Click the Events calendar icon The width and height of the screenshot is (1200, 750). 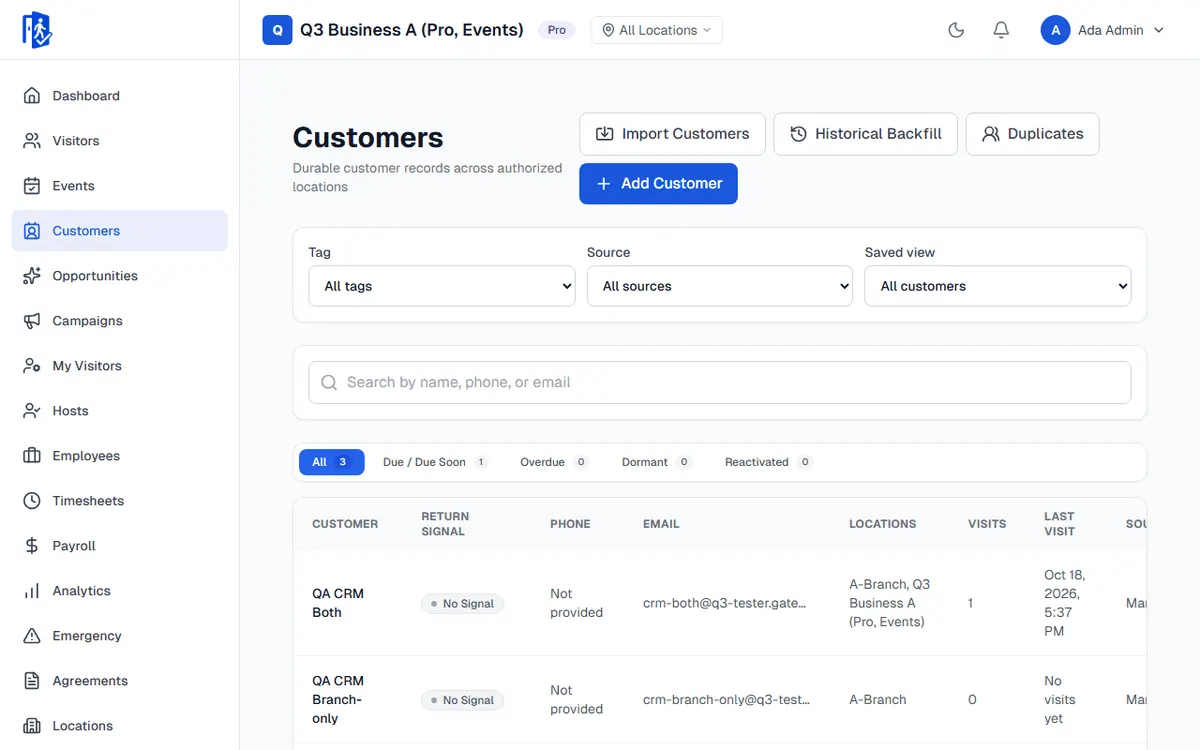pos(32,186)
